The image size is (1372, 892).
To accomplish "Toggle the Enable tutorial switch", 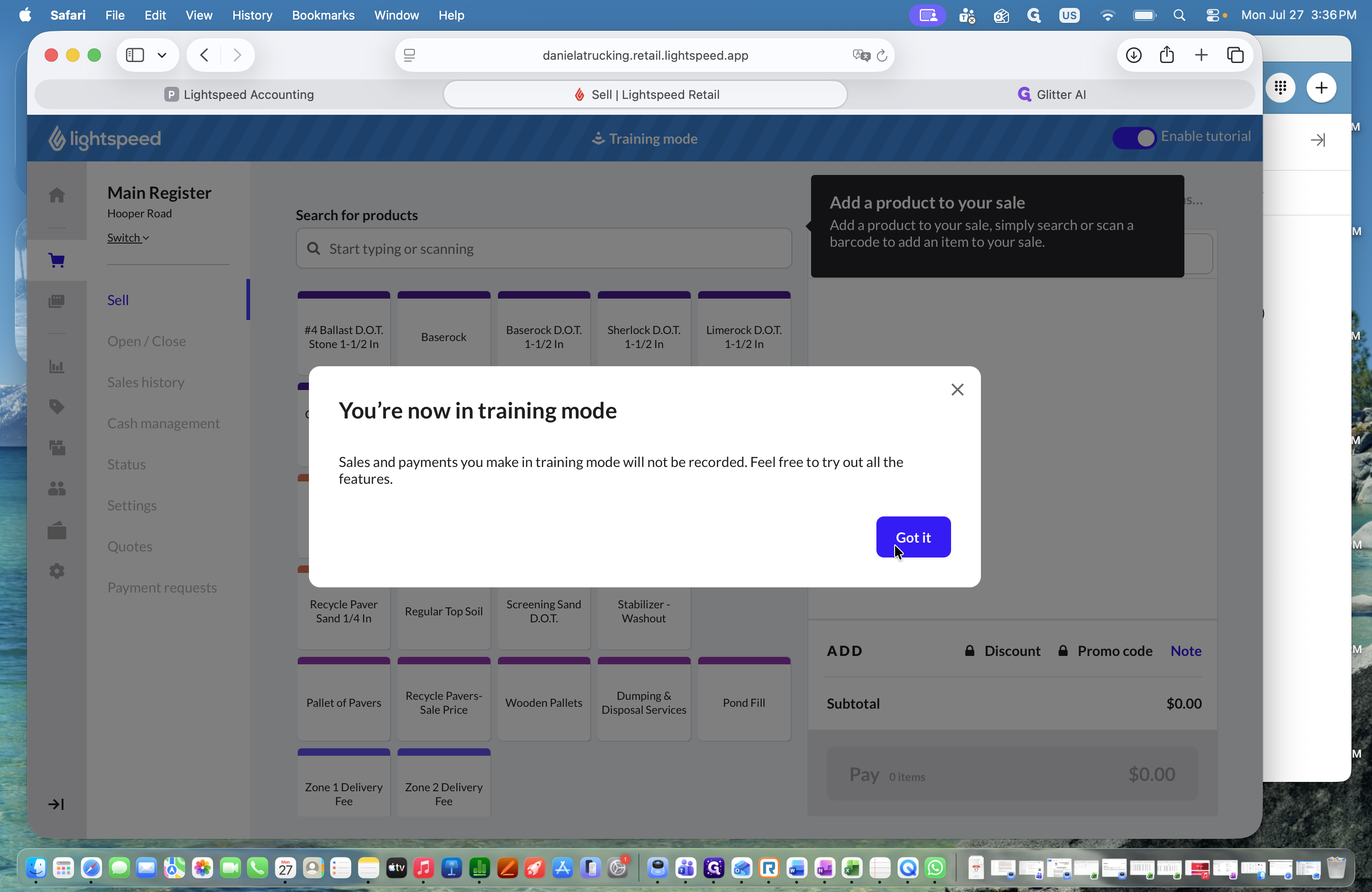I will (1134, 138).
